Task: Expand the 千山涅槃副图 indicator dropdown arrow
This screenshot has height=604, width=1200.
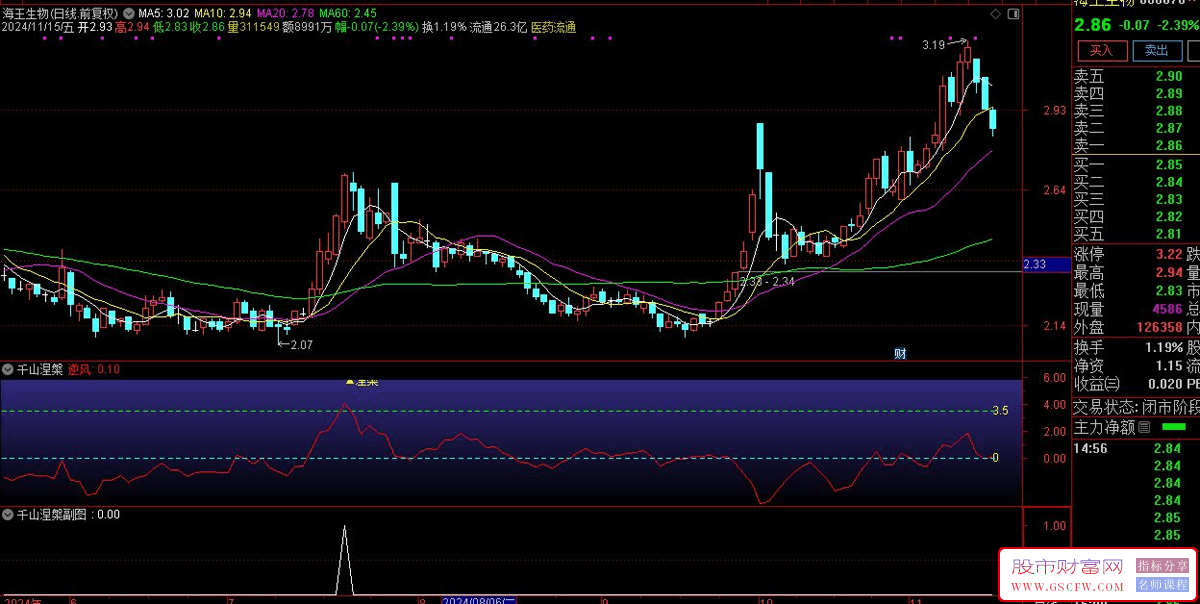Action: point(7,515)
